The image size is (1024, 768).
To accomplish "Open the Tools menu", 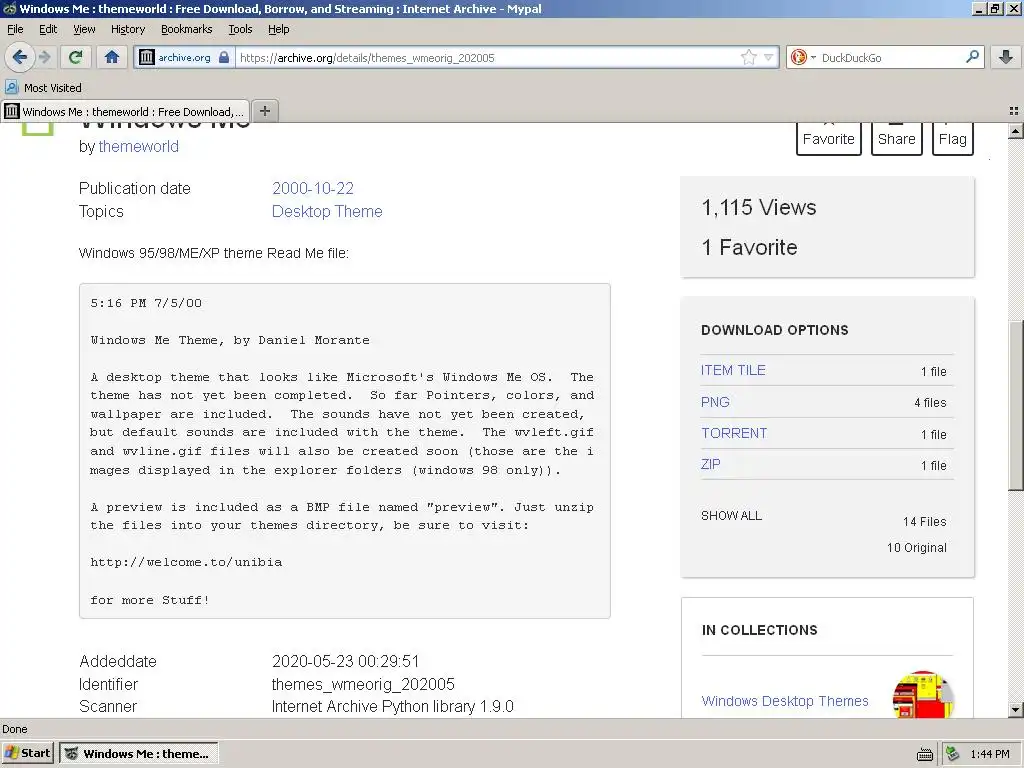I will point(240,29).
